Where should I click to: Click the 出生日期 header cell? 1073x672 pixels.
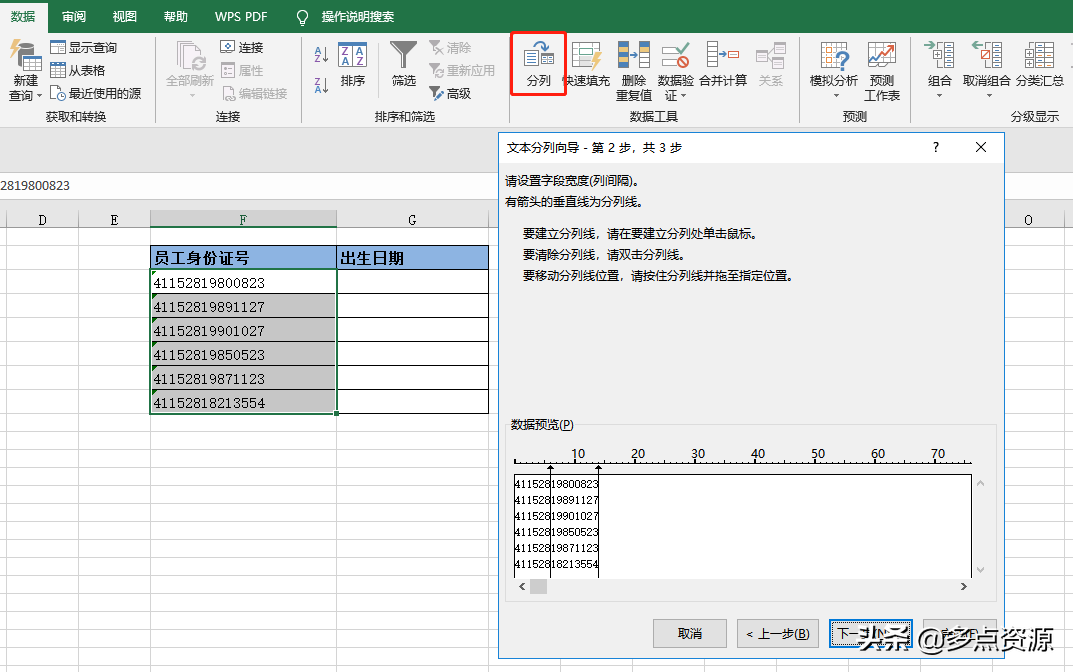[413, 257]
